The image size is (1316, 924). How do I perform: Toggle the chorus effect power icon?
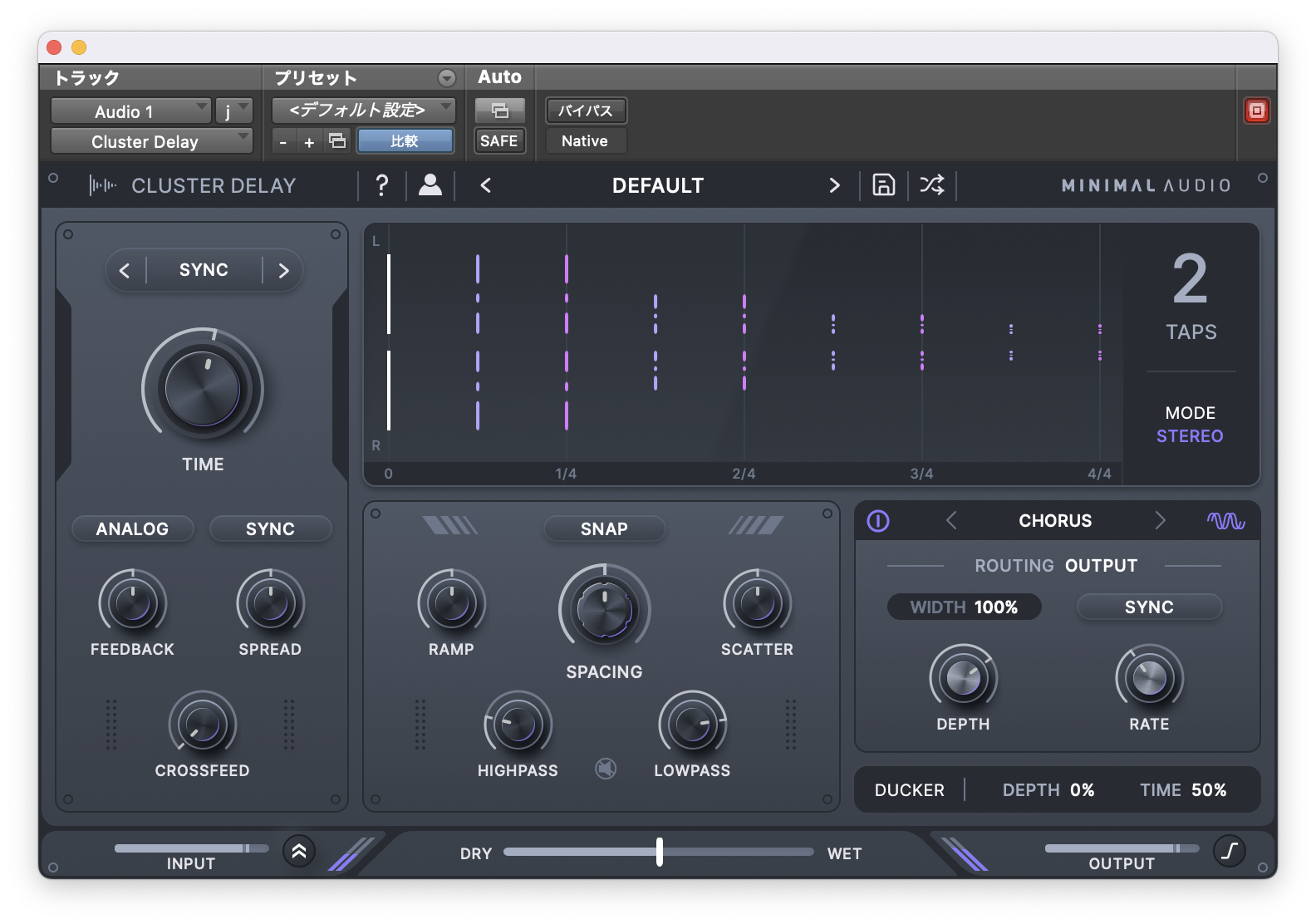pos(878,521)
